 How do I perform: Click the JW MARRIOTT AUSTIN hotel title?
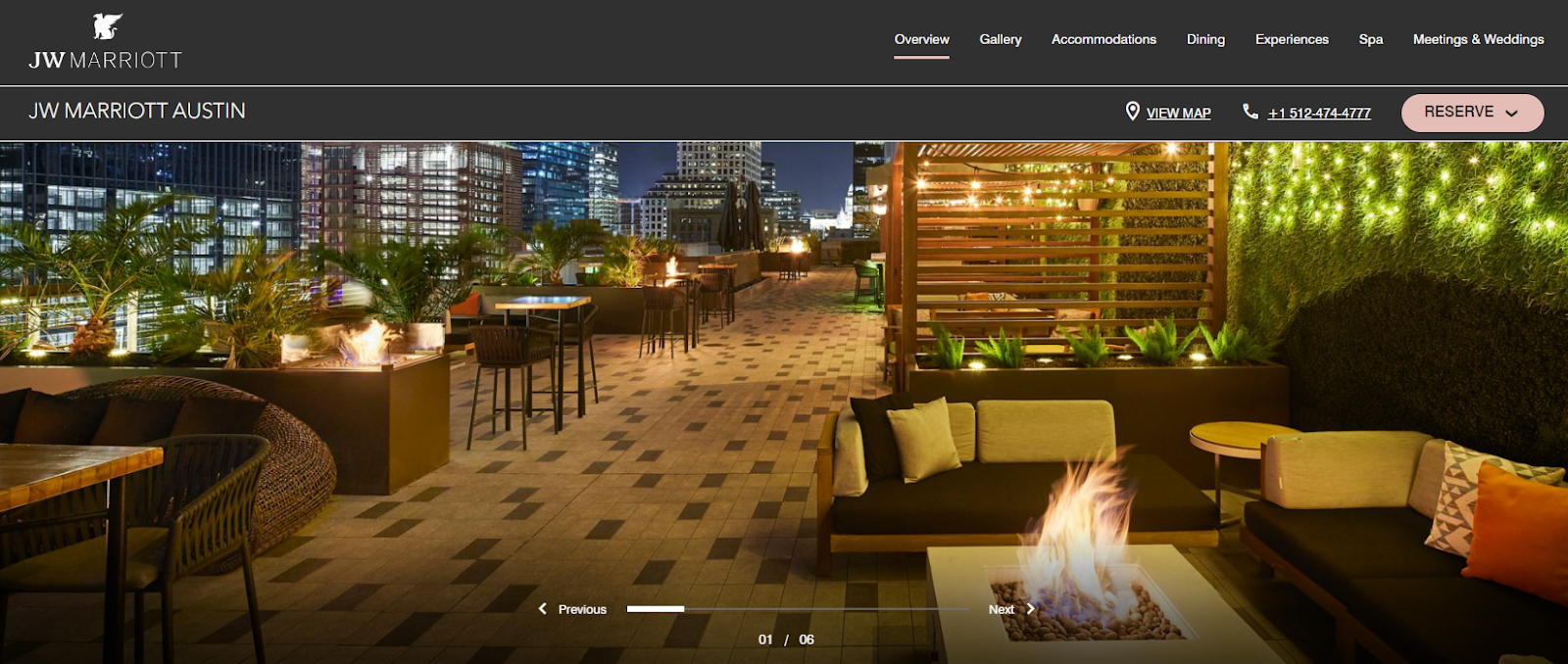click(x=137, y=112)
